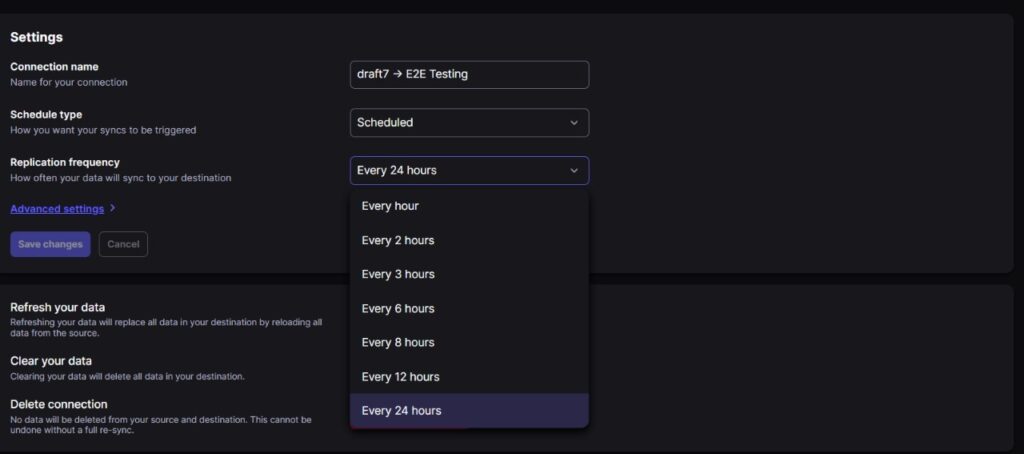Pick Every 6 hours from the list

click(398, 308)
